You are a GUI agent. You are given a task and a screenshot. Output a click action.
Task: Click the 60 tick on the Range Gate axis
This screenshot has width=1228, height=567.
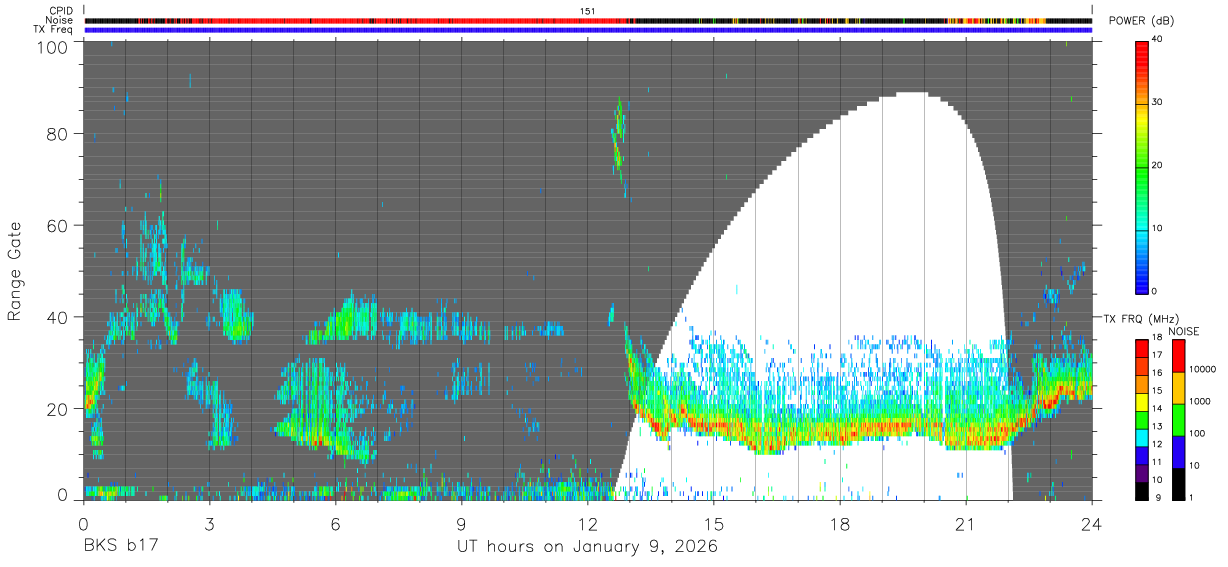click(x=56, y=226)
